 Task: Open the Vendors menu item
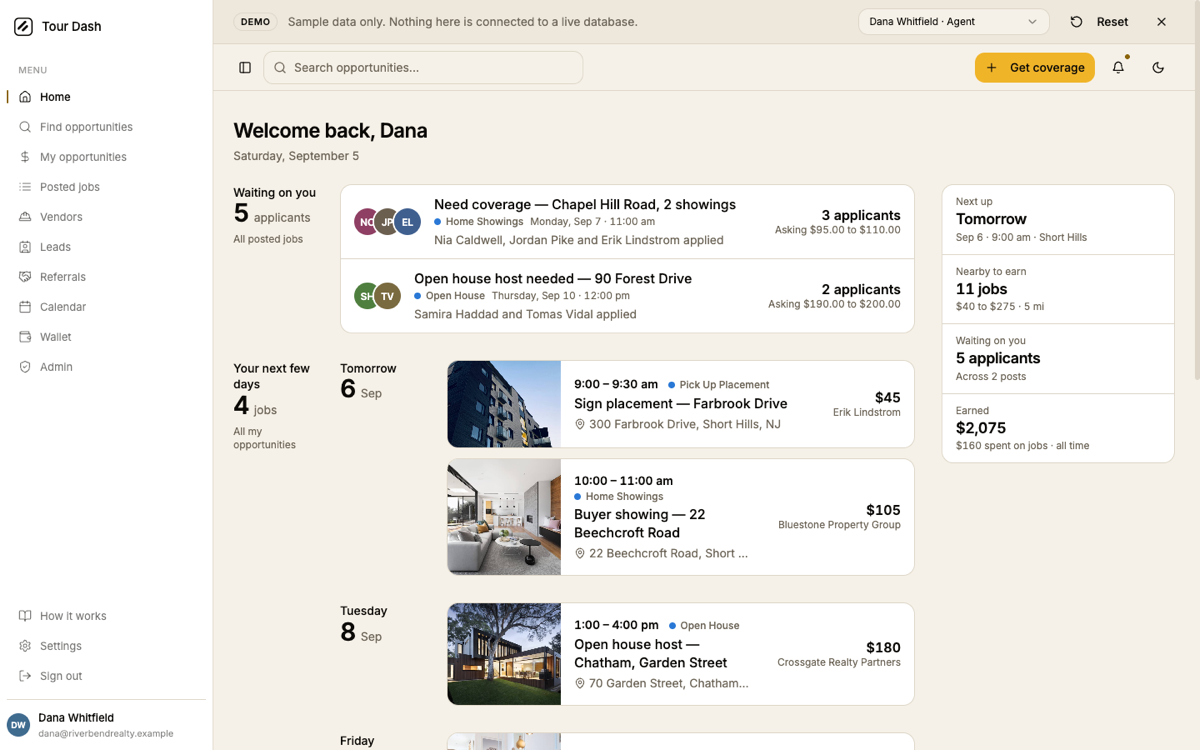point(106,217)
